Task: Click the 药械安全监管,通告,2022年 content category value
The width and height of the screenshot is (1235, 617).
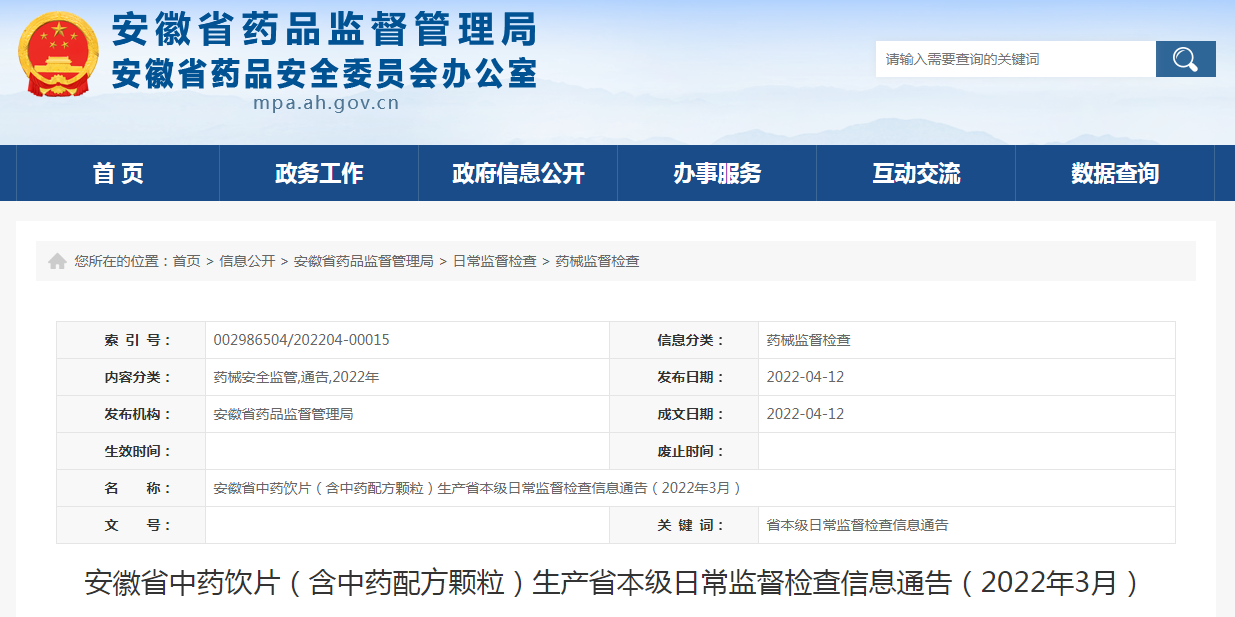Action: [296, 377]
